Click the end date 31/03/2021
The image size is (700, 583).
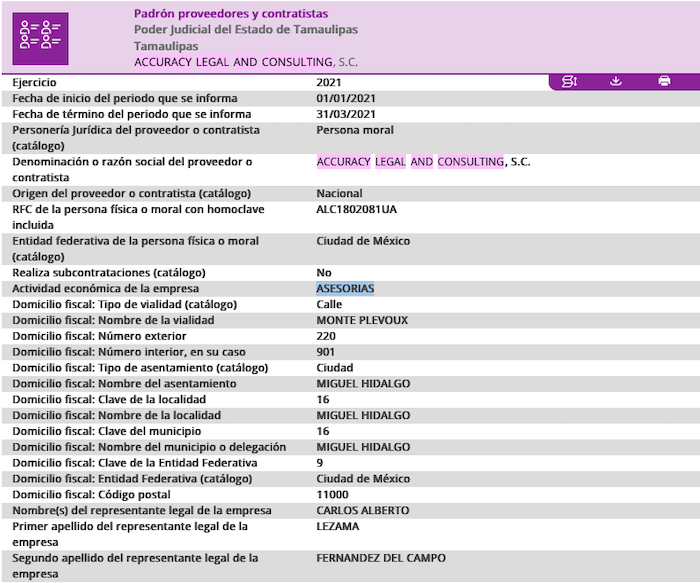(346, 115)
